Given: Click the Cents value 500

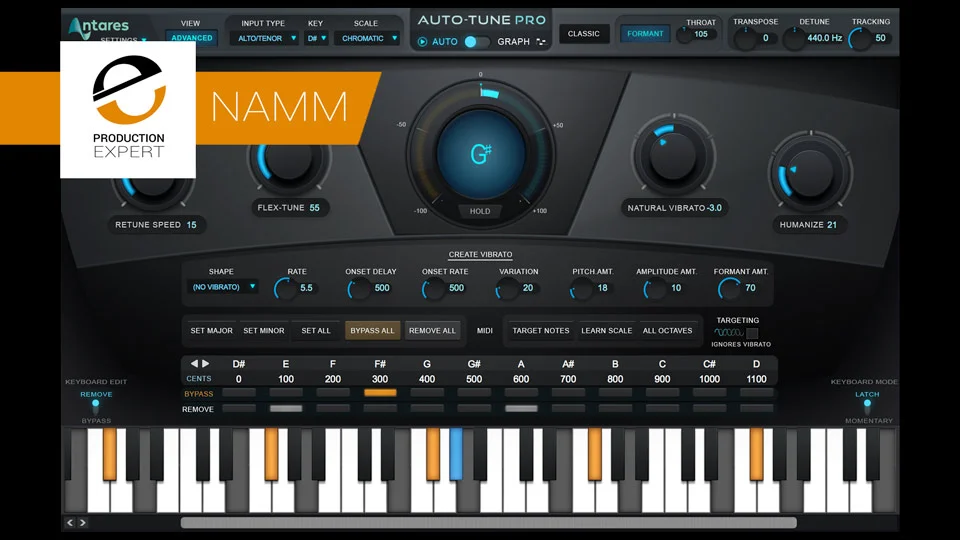Looking at the screenshot, I should (x=474, y=379).
